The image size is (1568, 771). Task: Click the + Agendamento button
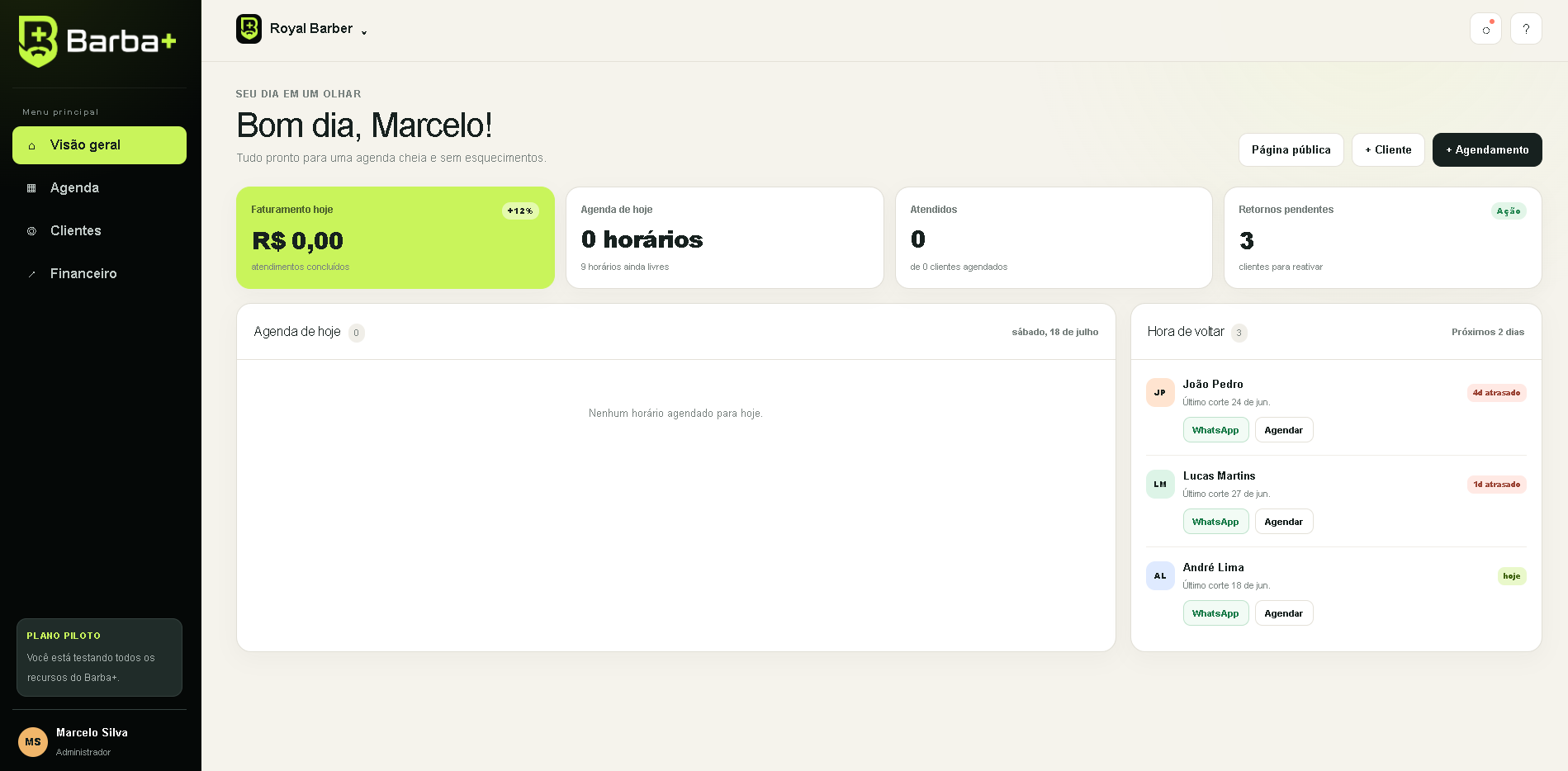coord(1487,150)
